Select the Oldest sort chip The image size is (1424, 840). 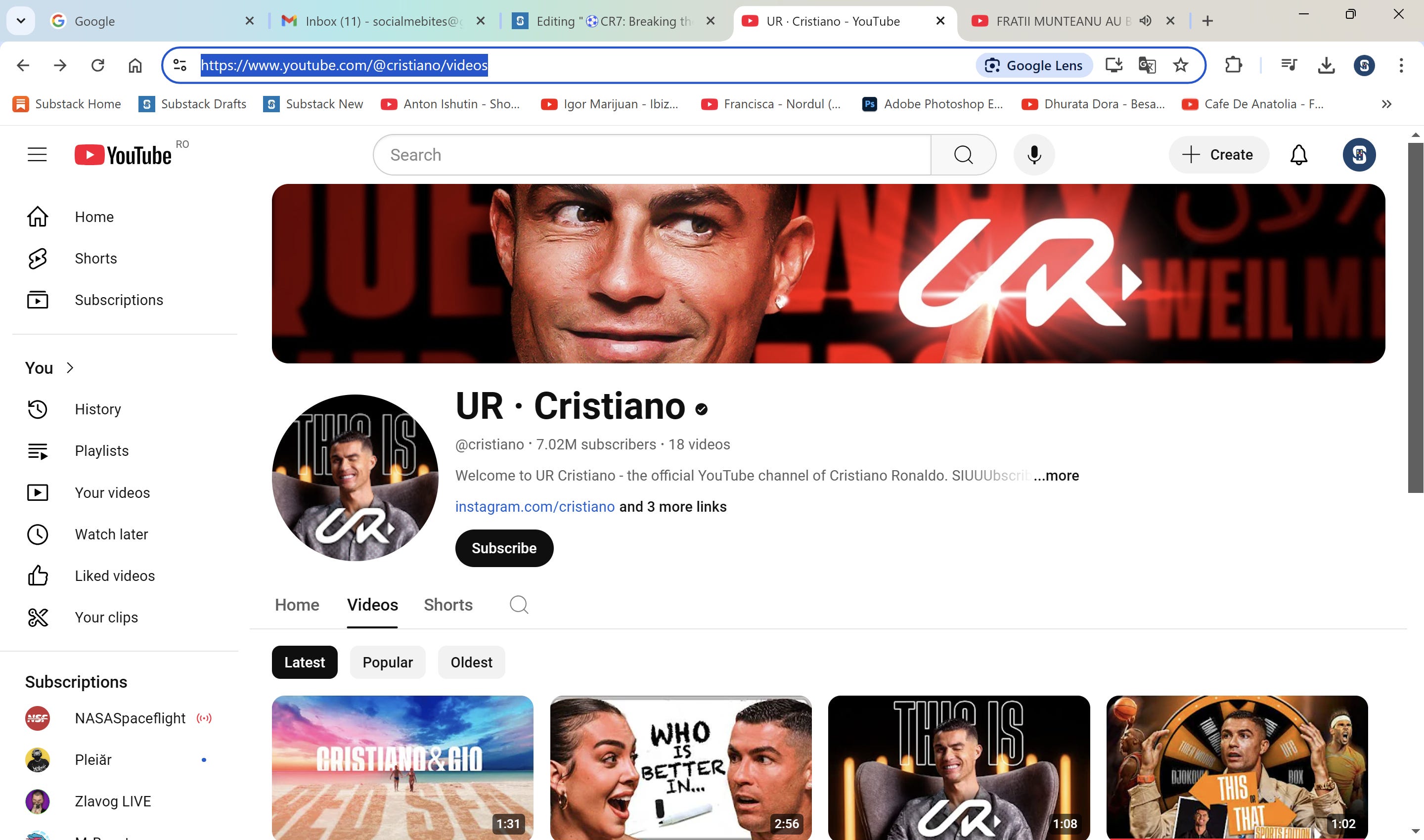click(x=472, y=663)
